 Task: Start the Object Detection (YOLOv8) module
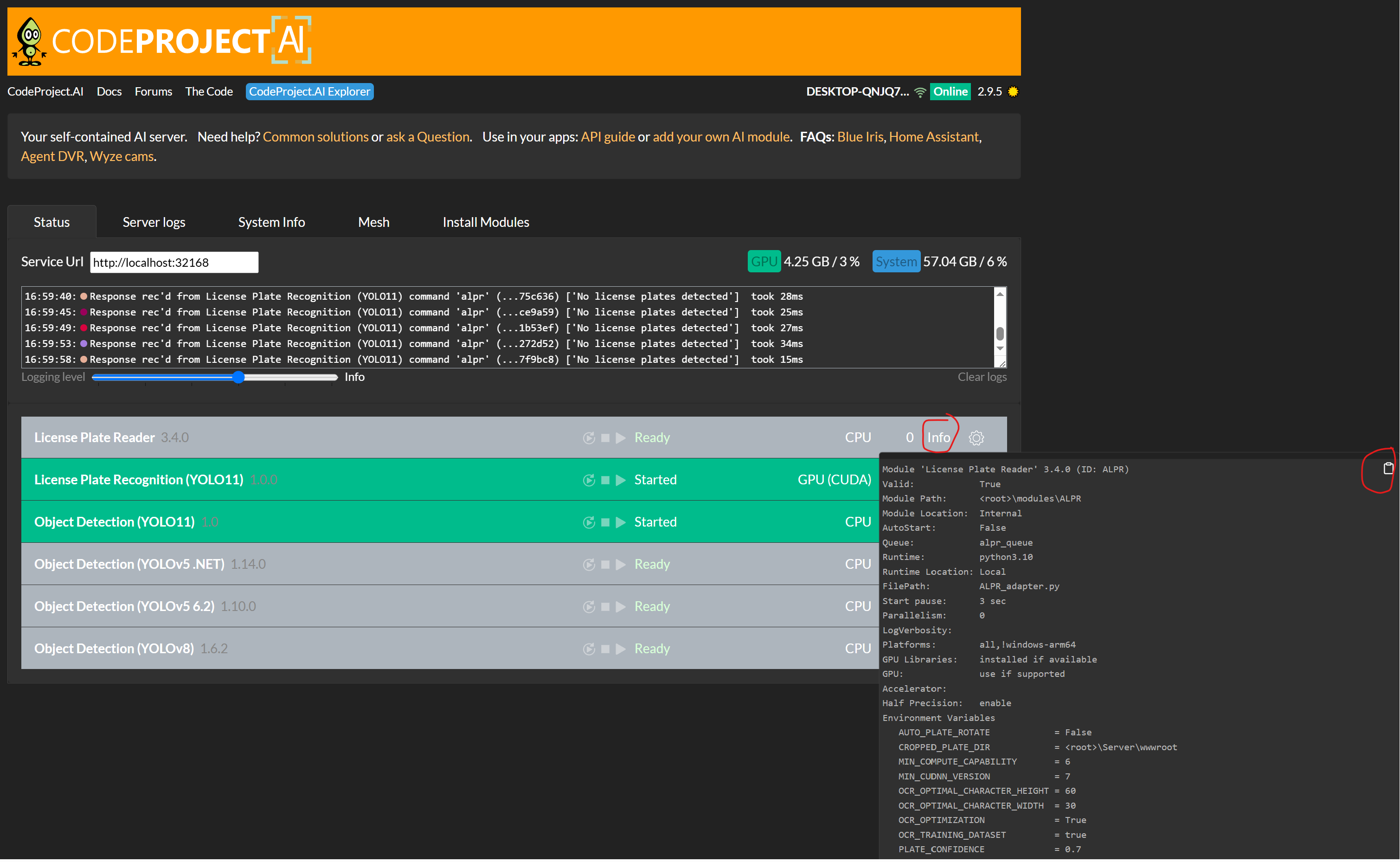pos(621,649)
